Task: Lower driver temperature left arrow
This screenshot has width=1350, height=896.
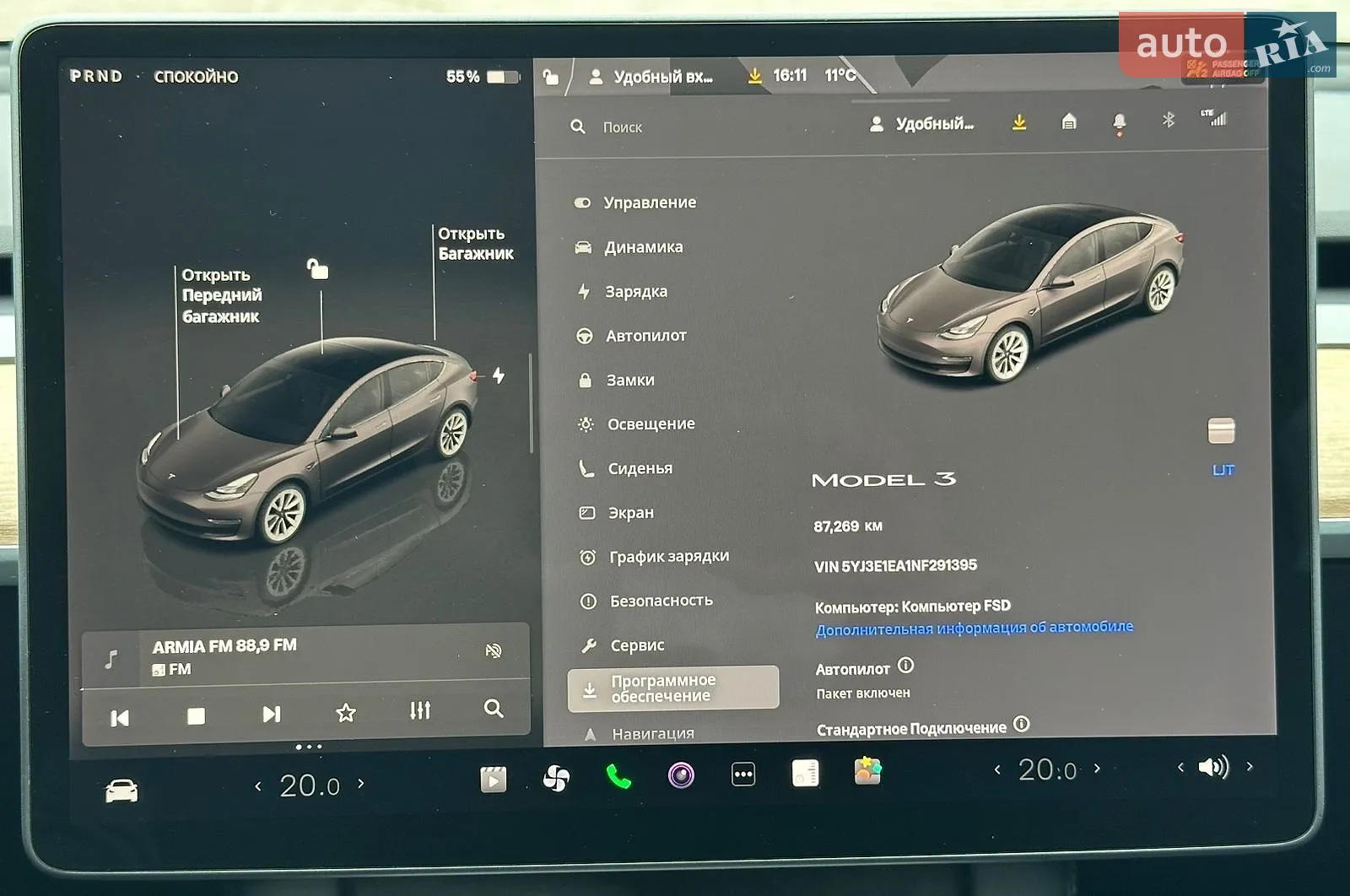Action: click(258, 785)
